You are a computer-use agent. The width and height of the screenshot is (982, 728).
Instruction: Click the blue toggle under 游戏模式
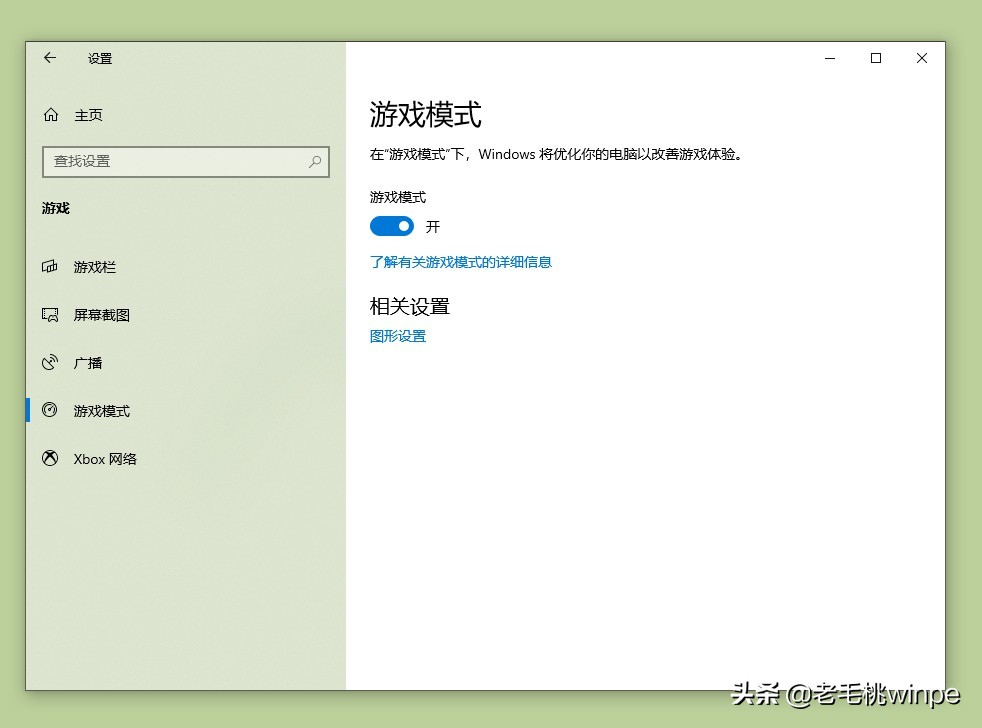click(392, 226)
